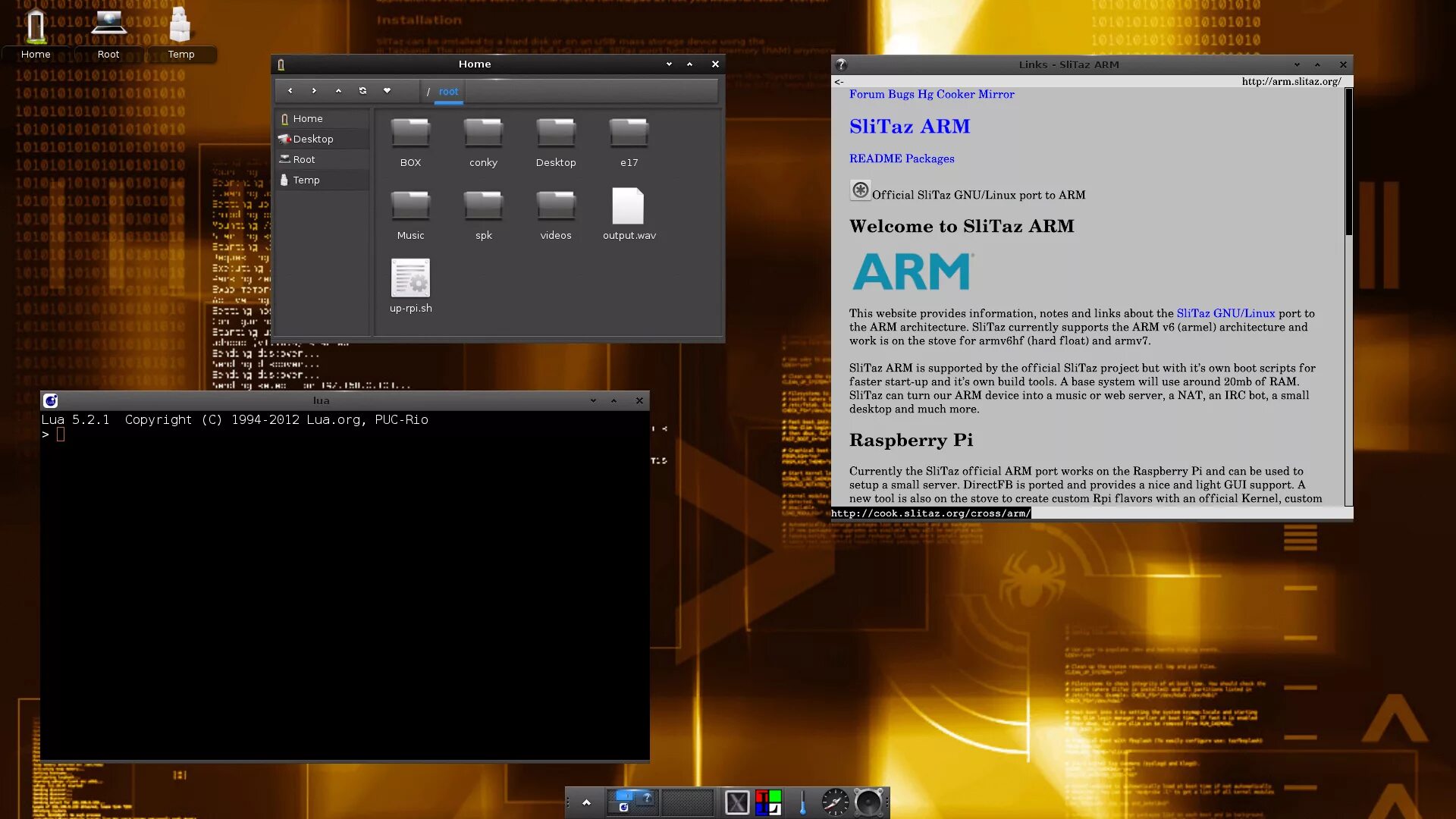Open the Home window menu dropdown arrow
This screenshot has height=819, width=1456.
click(669, 64)
